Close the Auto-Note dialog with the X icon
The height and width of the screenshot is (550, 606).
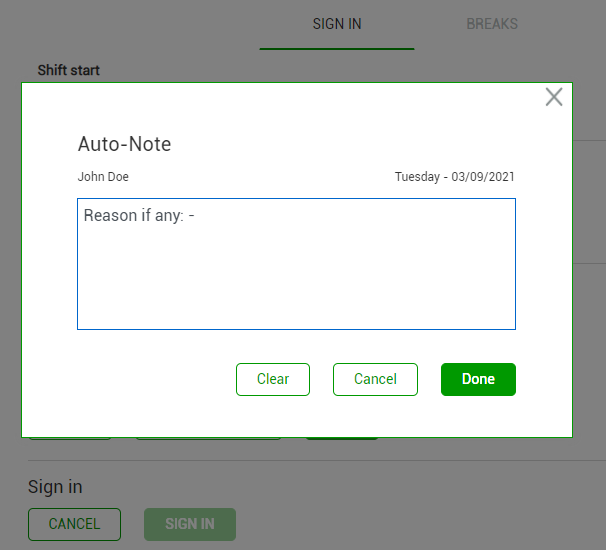click(554, 97)
